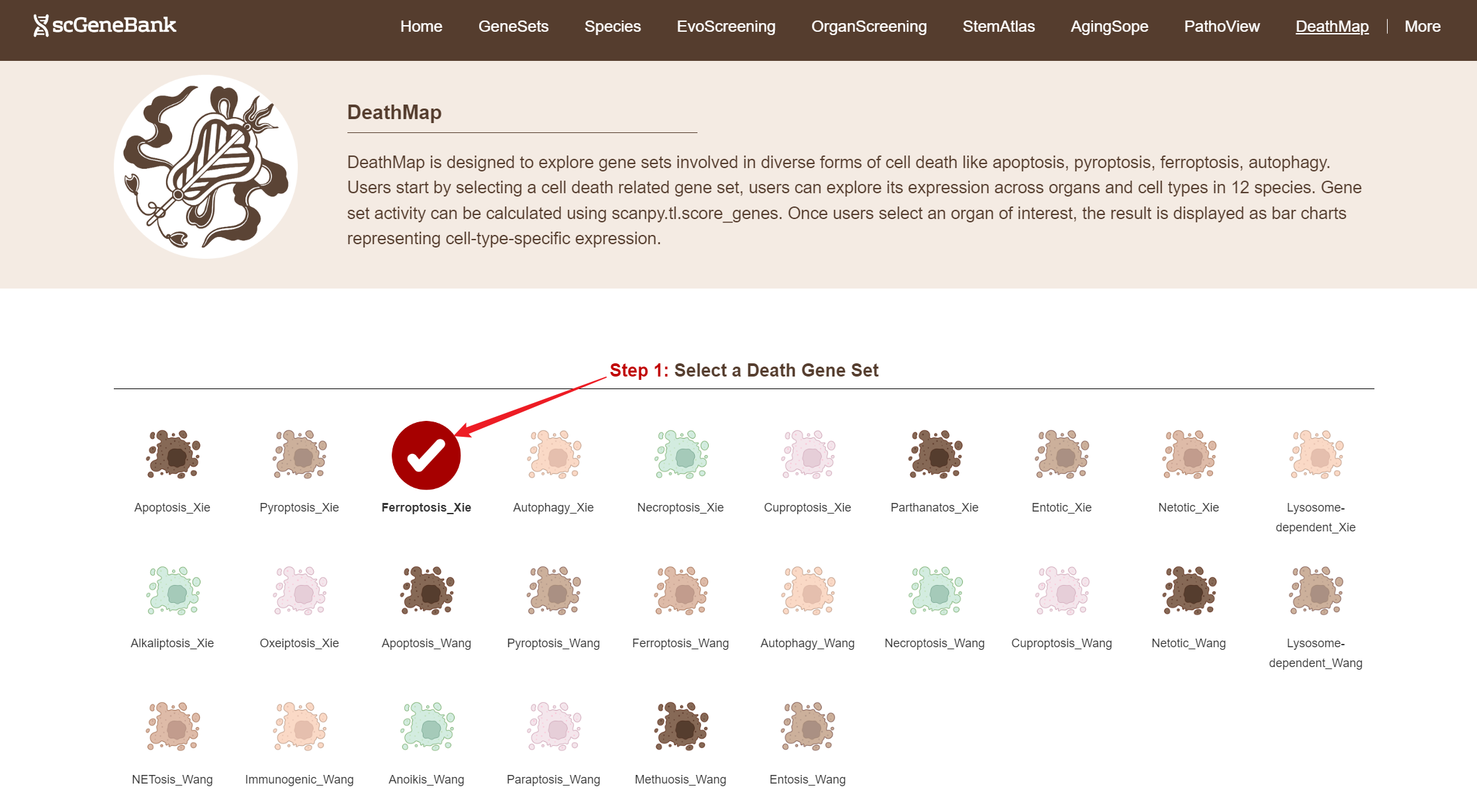
Task: Open the GeneSets menu item
Action: point(514,26)
